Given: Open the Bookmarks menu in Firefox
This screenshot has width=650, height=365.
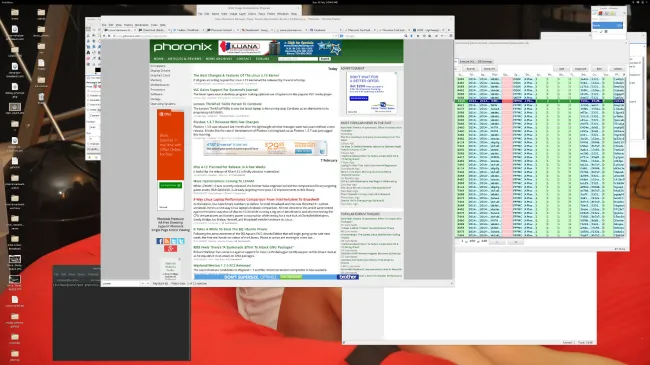Looking at the screenshot, I should click(142, 25).
